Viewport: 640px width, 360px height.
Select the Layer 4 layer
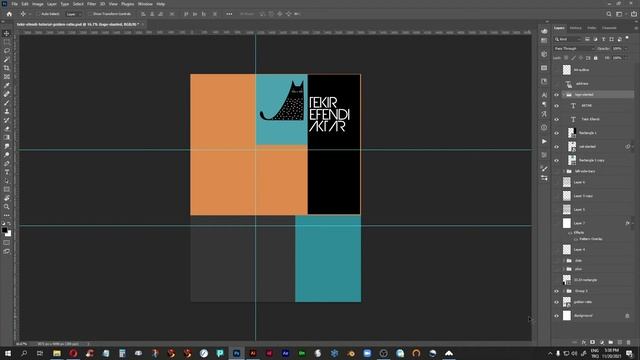click(593, 249)
